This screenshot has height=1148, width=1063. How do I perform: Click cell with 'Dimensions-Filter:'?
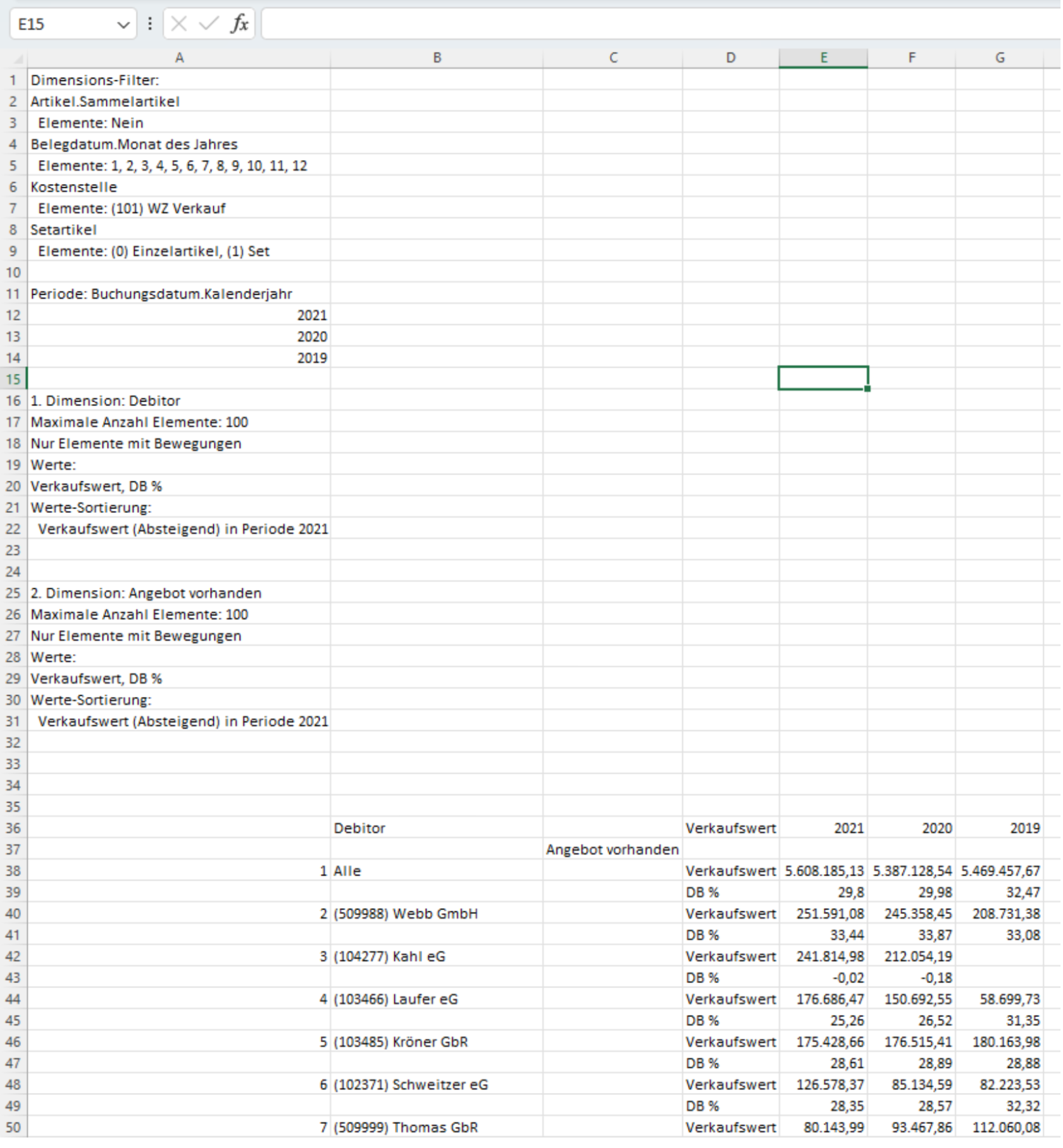pos(179,80)
